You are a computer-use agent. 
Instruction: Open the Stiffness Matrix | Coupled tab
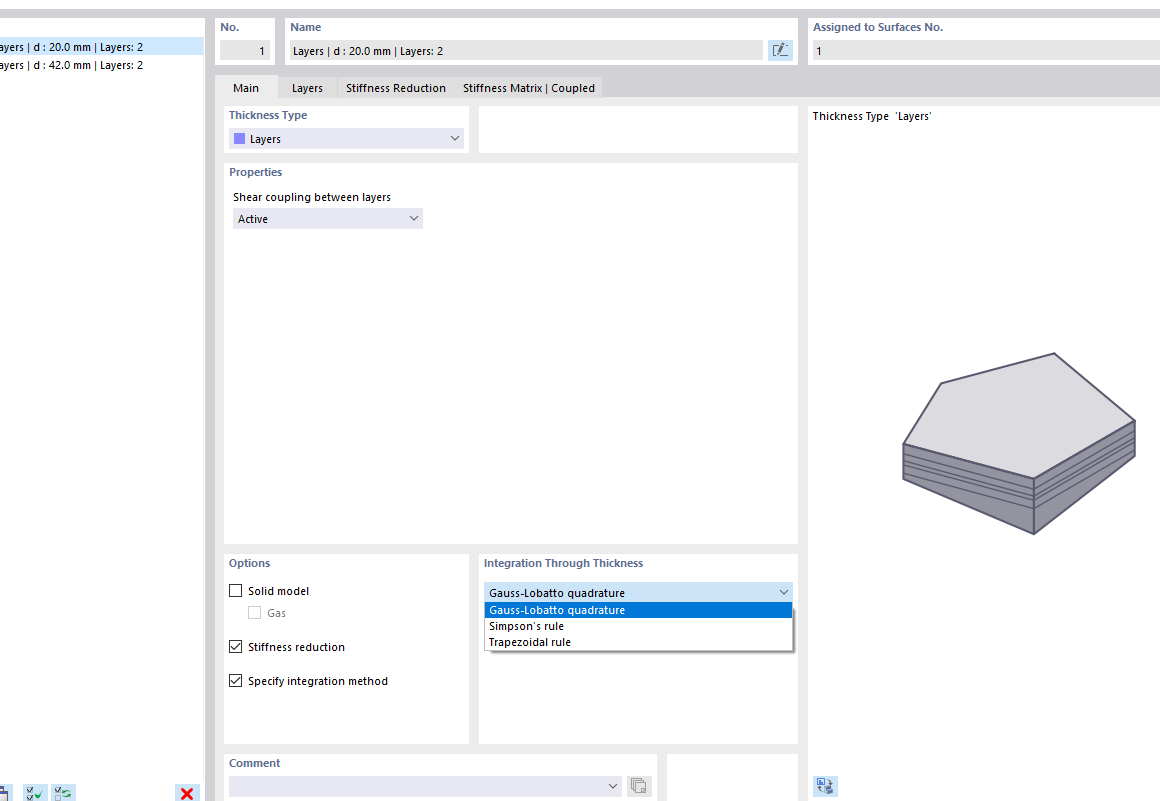pos(528,88)
